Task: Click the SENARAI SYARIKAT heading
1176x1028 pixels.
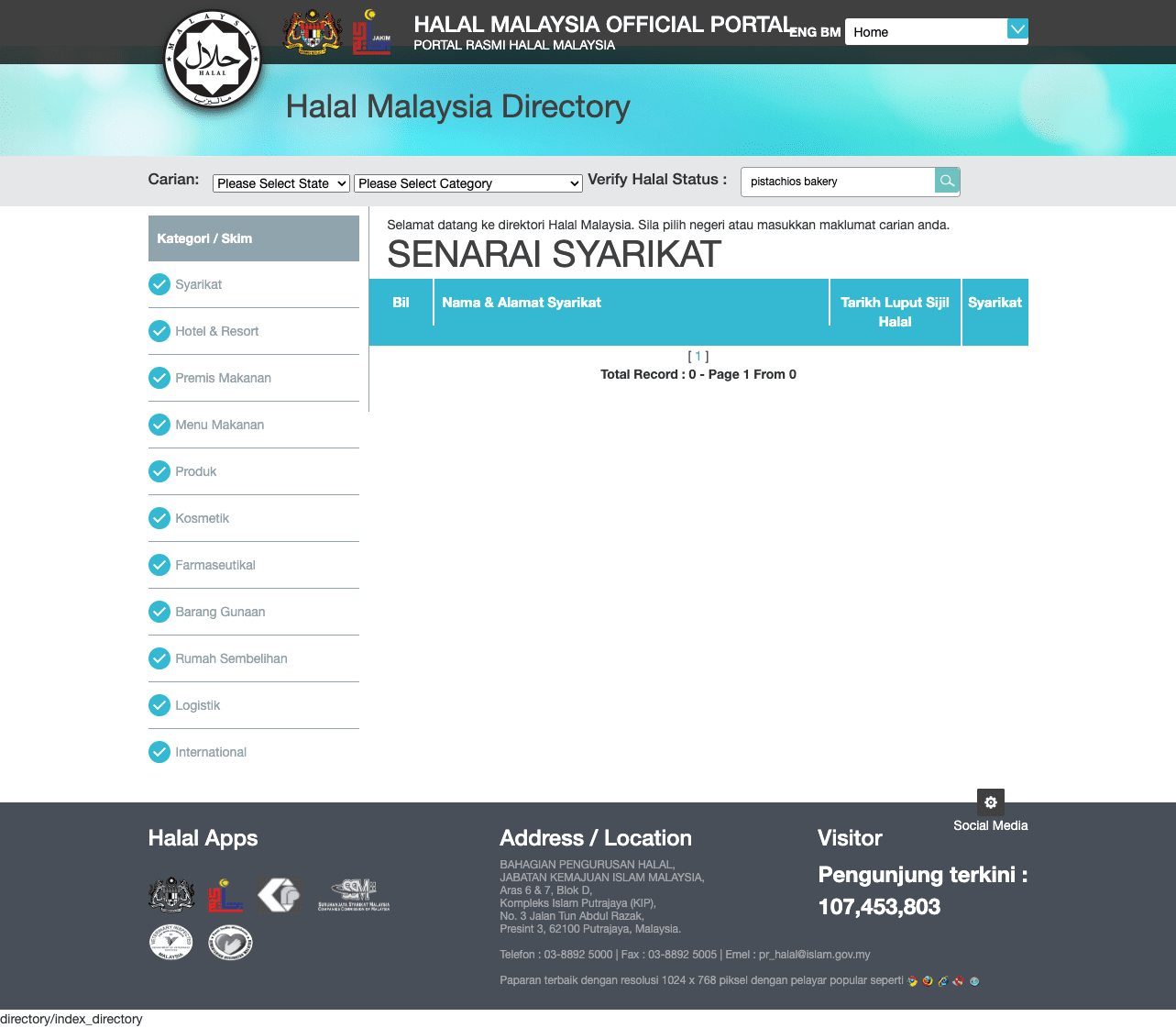Action: click(555, 255)
